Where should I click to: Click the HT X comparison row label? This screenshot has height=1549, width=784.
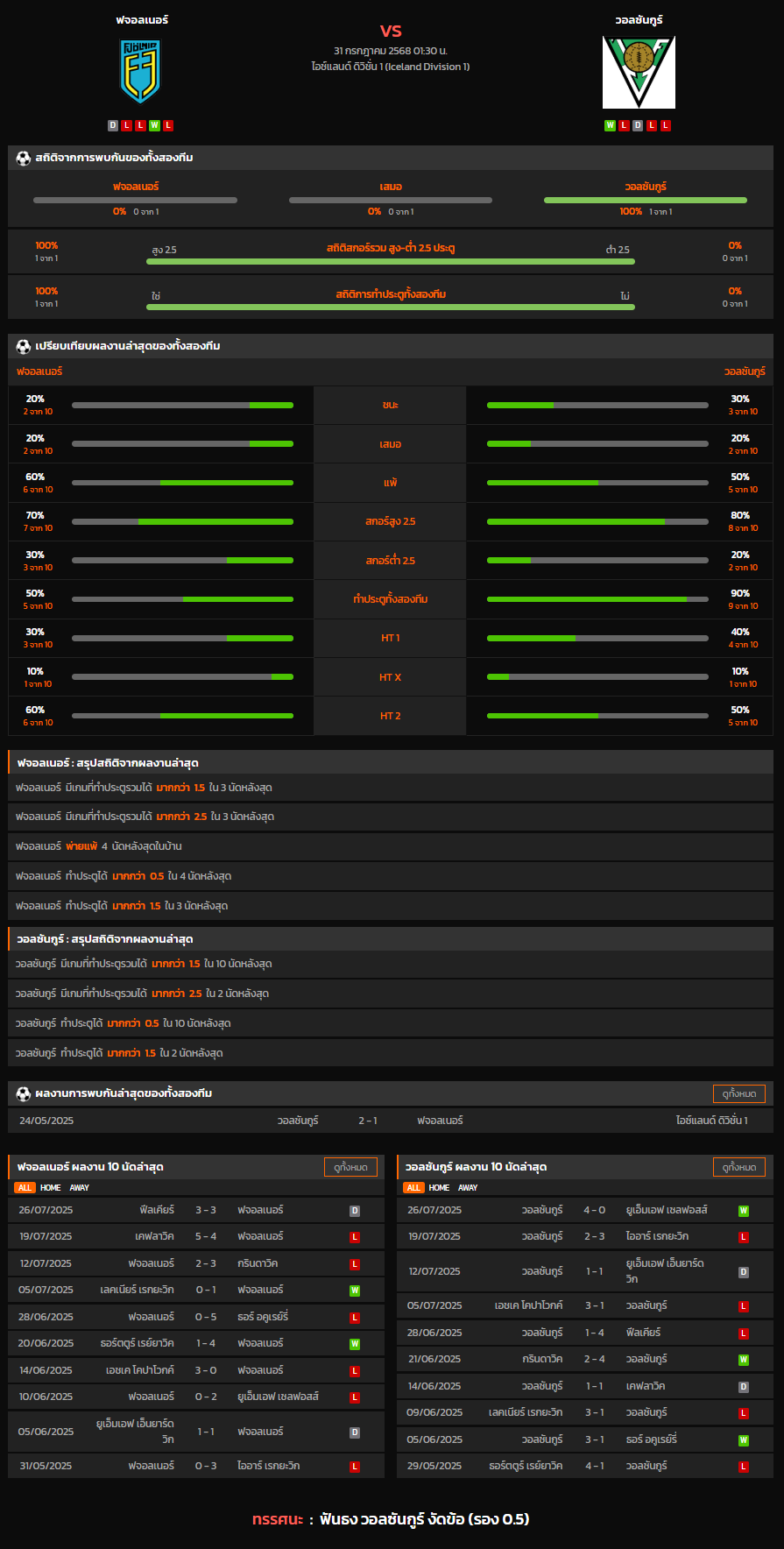pos(391,677)
